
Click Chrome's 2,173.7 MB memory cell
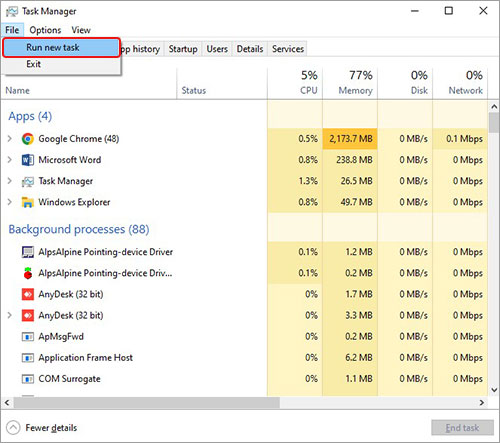(x=350, y=139)
